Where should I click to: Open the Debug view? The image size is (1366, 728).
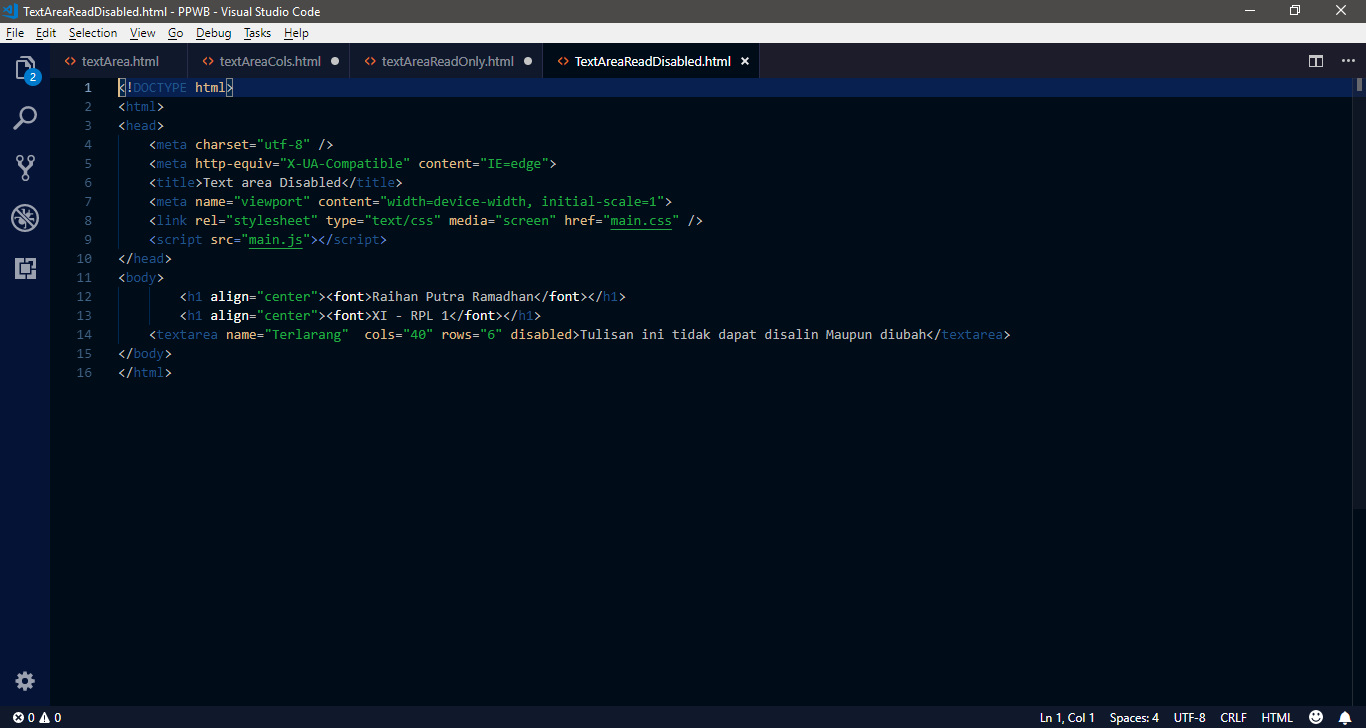[25, 218]
